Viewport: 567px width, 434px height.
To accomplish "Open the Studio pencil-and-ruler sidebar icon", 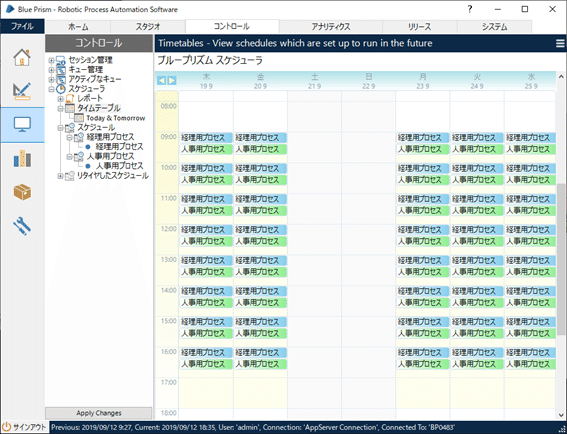I will tap(22, 91).
